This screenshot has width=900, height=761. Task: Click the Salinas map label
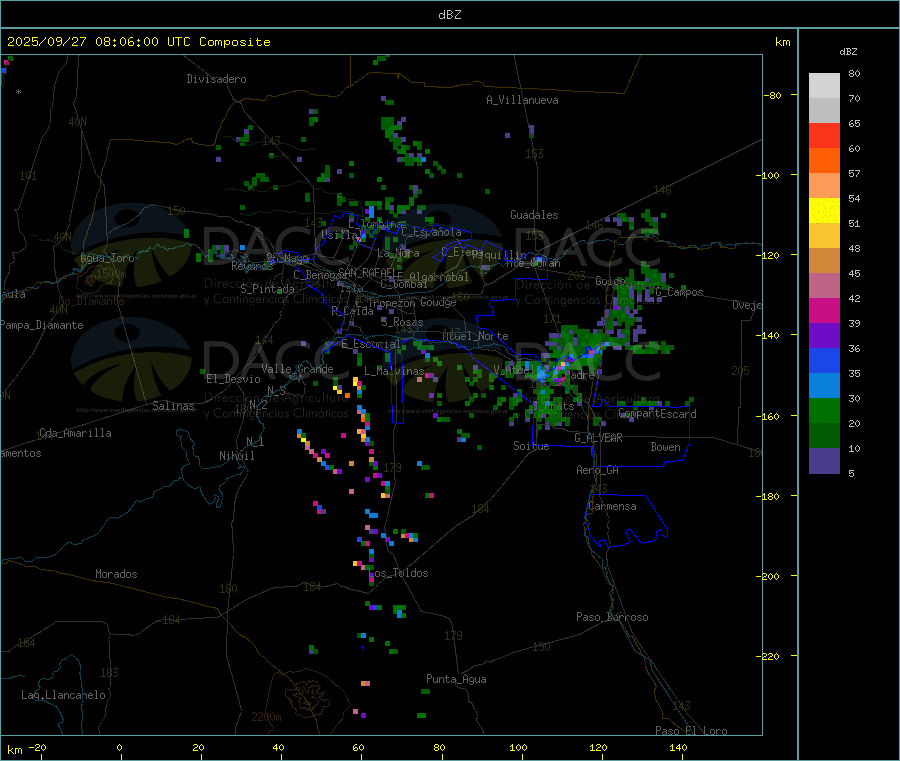coord(173,406)
